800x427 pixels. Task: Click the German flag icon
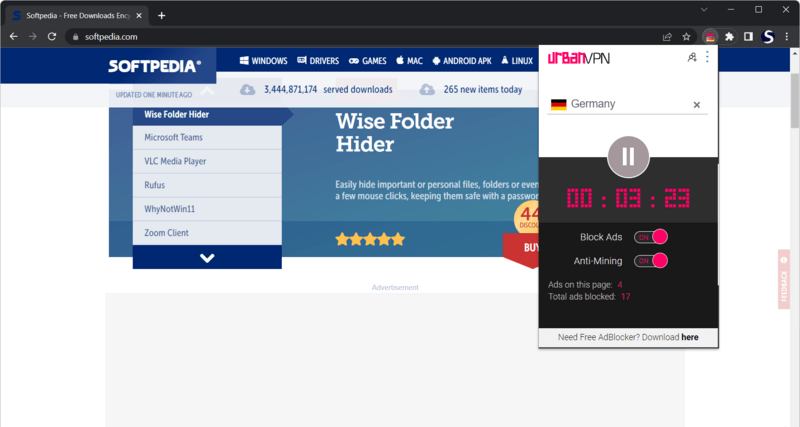[559, 105]
